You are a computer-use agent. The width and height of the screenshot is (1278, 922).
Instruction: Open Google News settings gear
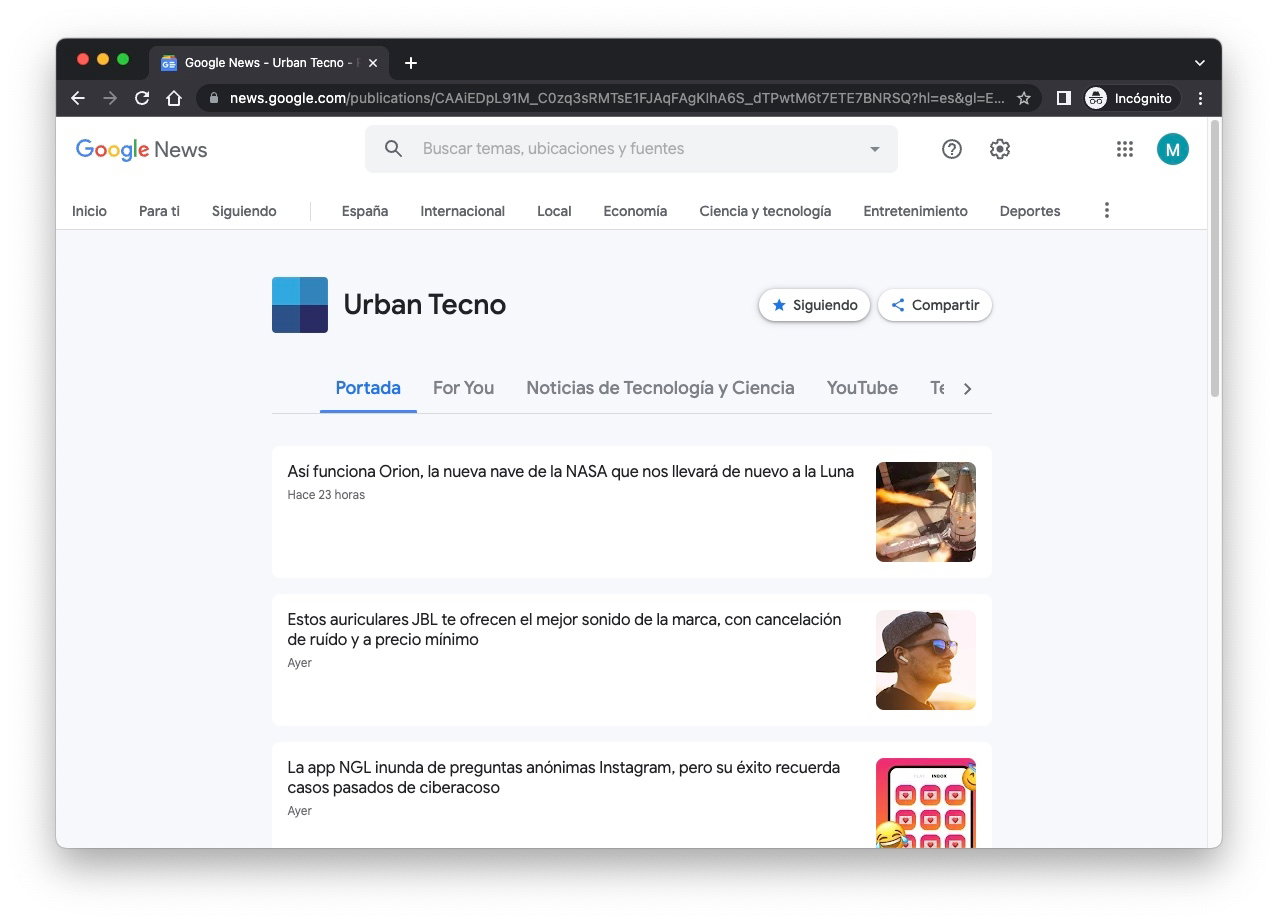click(x=999, y=148)
